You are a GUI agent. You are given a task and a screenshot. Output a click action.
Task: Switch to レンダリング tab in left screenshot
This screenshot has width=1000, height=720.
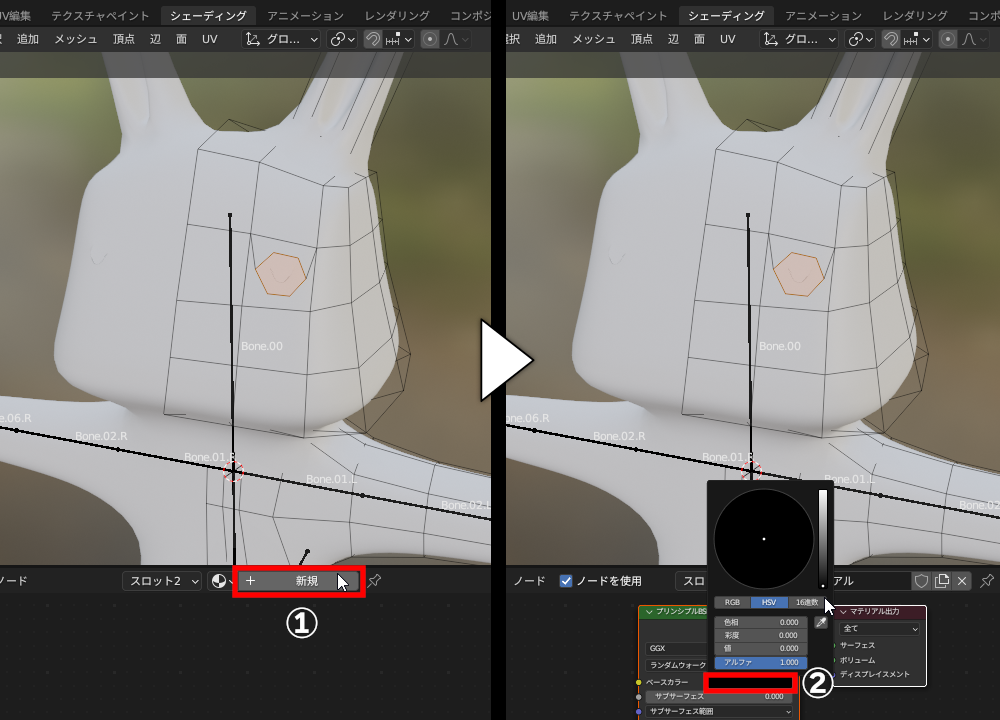point(397,15)
